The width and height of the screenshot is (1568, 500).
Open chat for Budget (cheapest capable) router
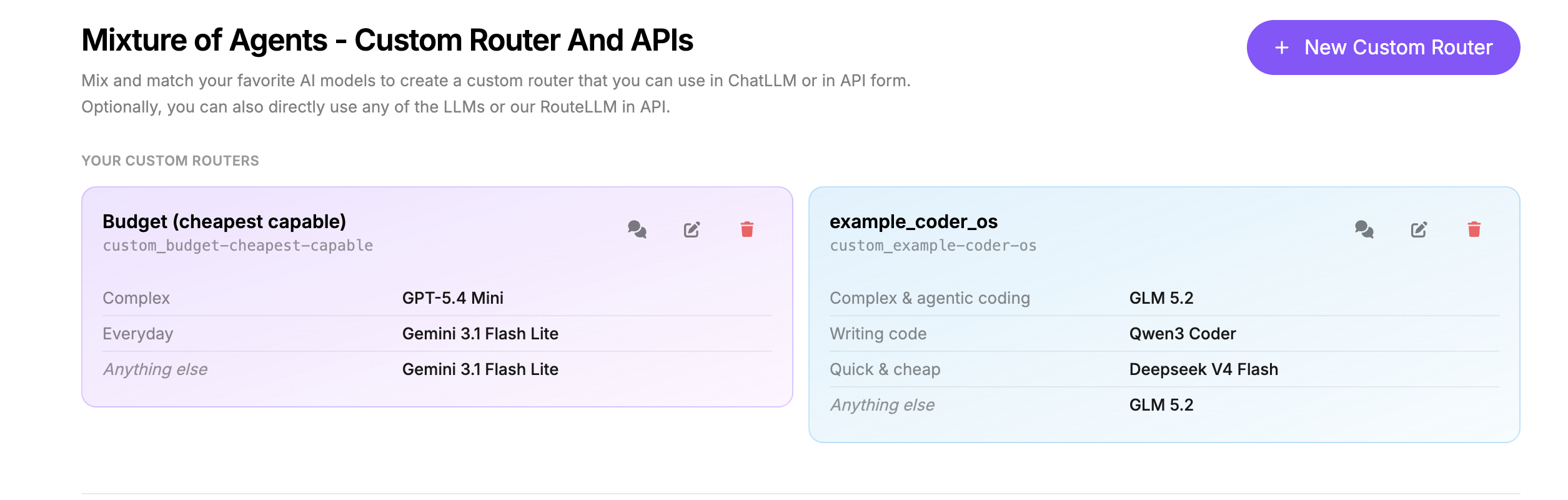click(x=637, y=229)
